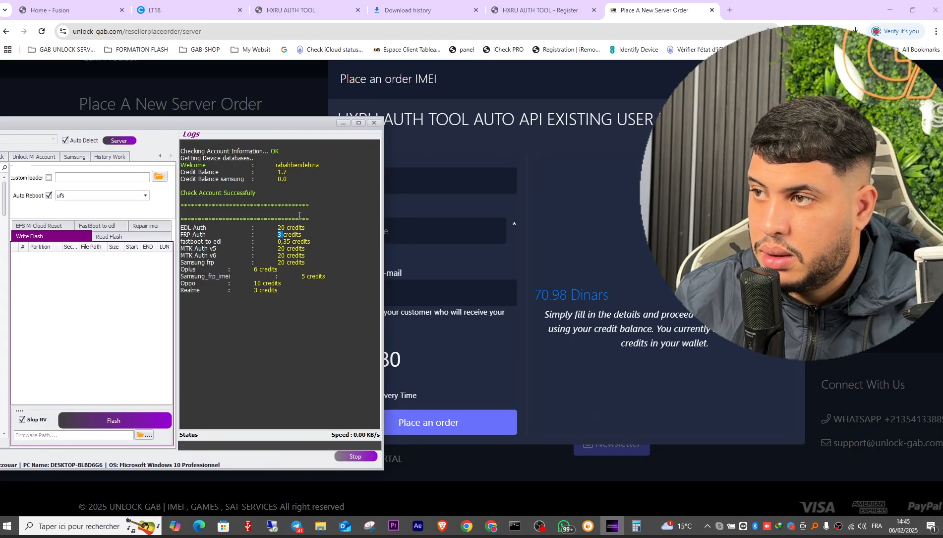Open the weather widget showing 15°C

[677, 526]
